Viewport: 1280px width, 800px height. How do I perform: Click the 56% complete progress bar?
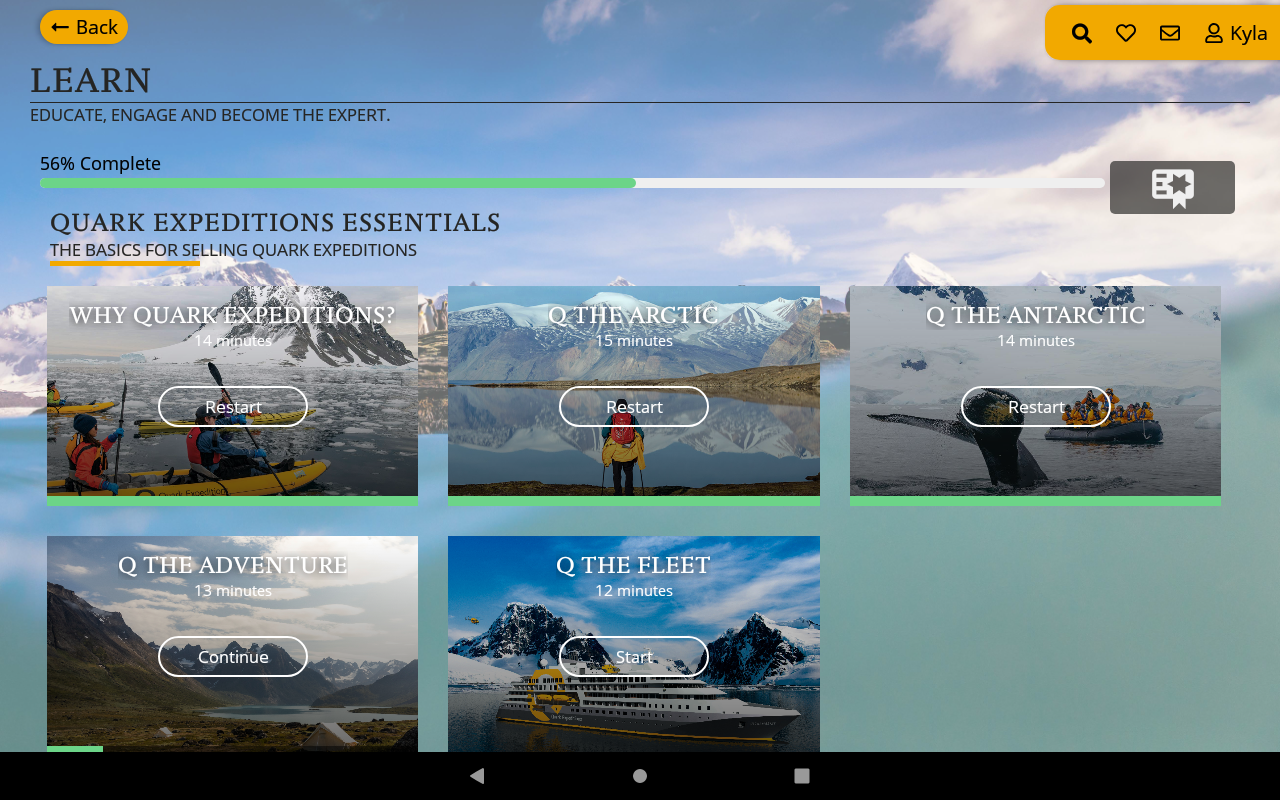(572, 183)
